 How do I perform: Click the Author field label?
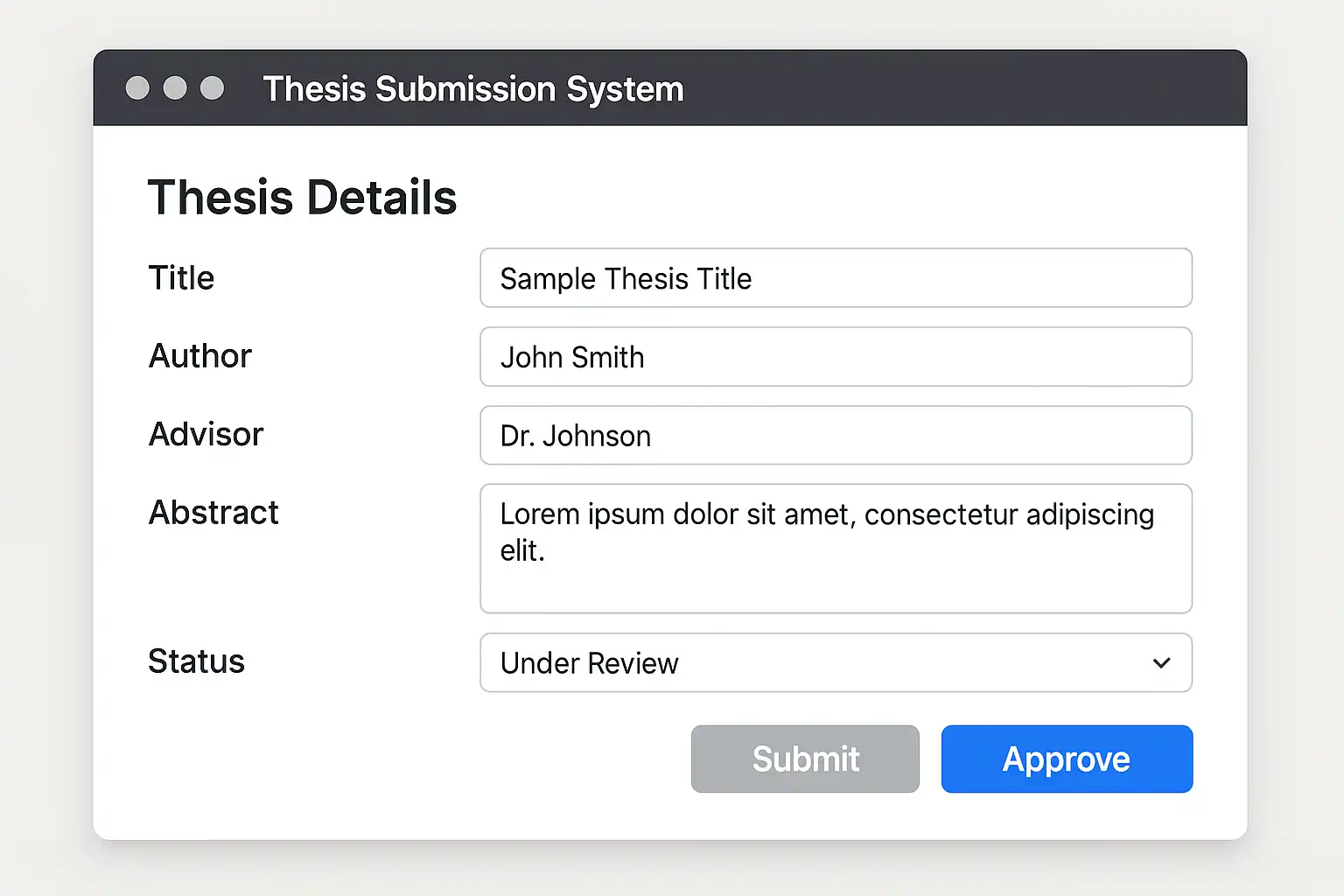click(x=200, y=356)
